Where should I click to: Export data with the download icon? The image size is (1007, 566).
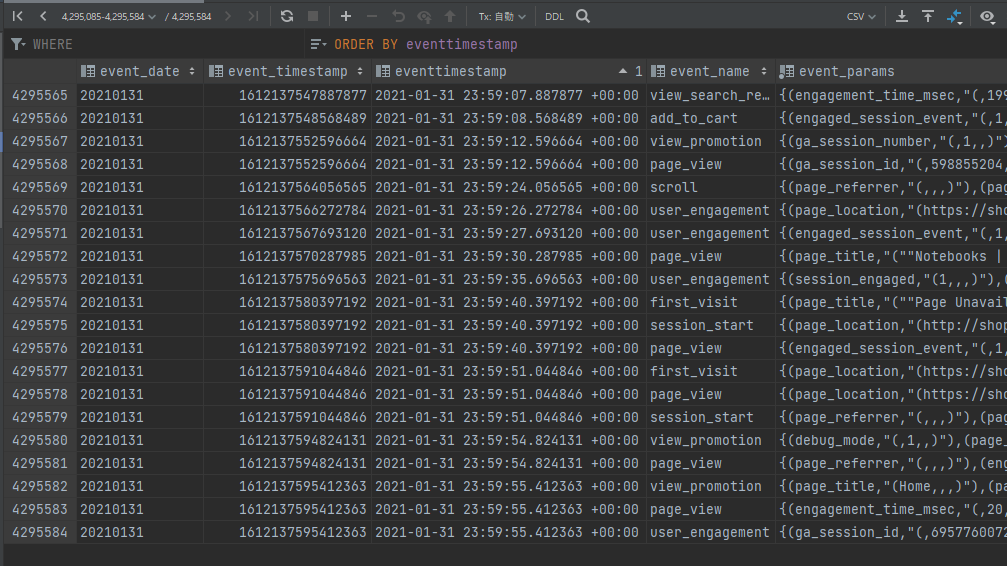[x=902, y=16]
